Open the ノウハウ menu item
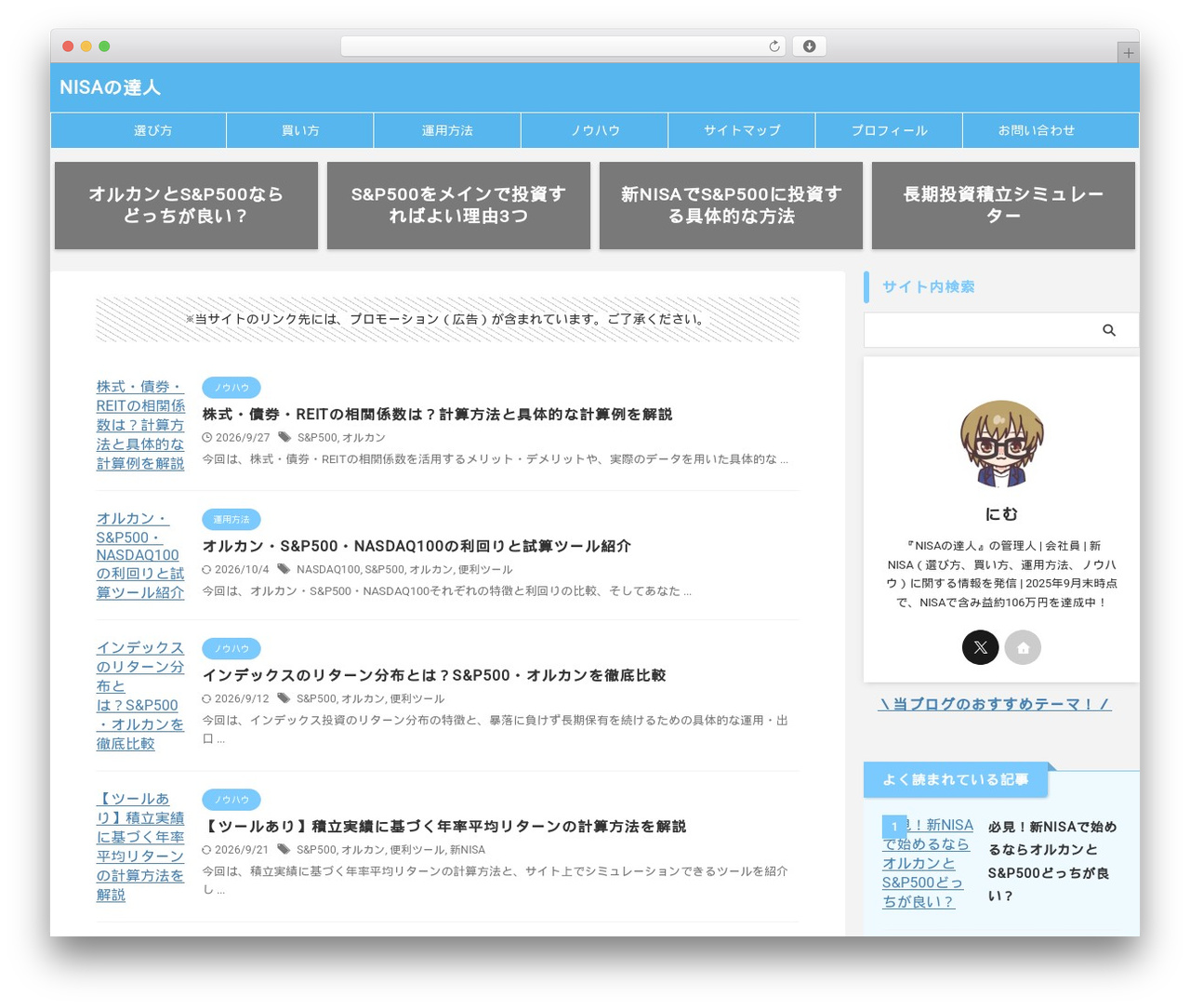Screen dimensions: 1190x1008 [595, 130]
